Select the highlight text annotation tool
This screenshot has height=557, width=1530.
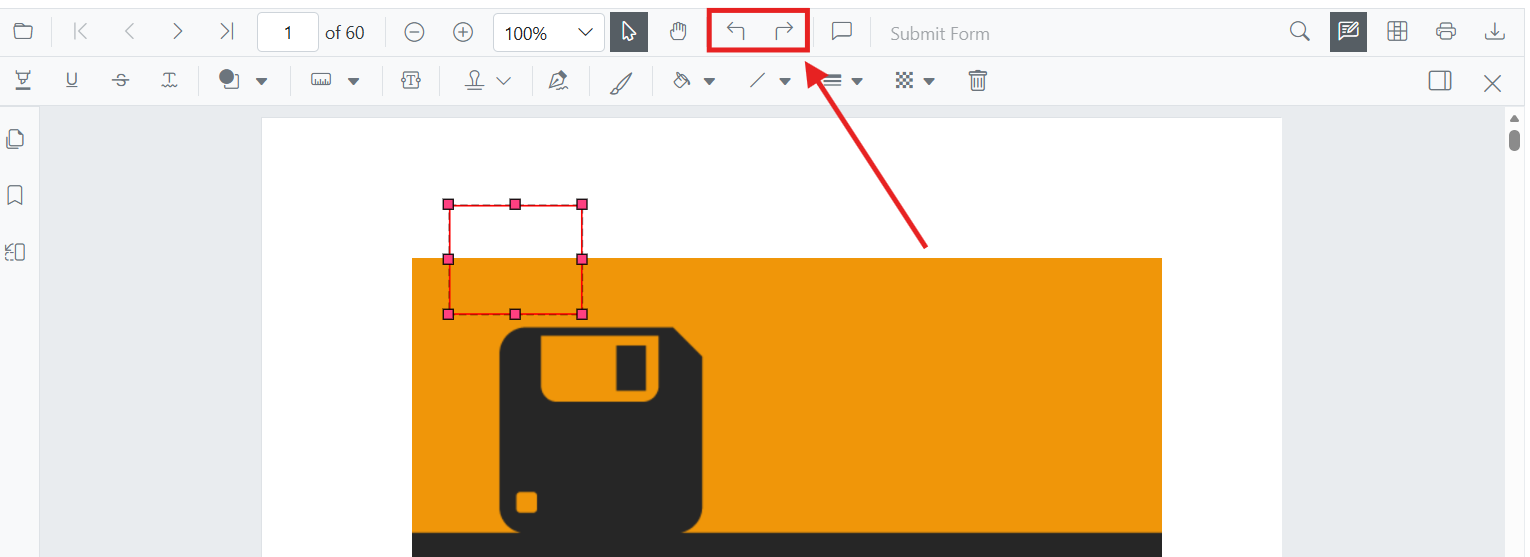(x=22, y=81)
